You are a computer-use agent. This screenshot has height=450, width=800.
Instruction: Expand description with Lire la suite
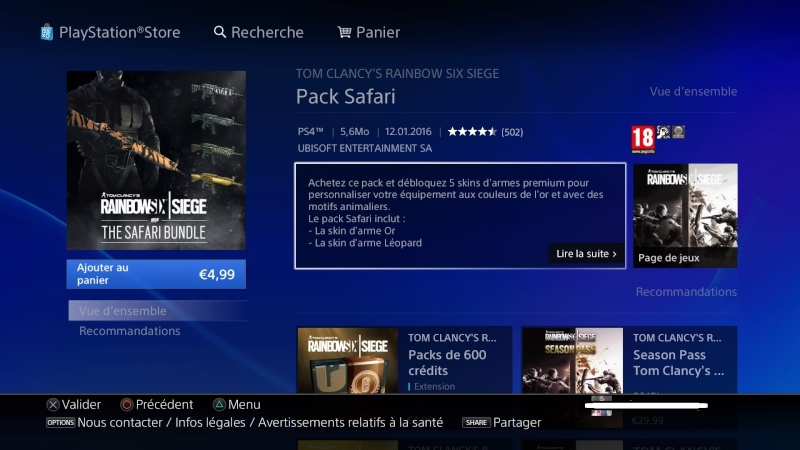[x=586, y=254]
